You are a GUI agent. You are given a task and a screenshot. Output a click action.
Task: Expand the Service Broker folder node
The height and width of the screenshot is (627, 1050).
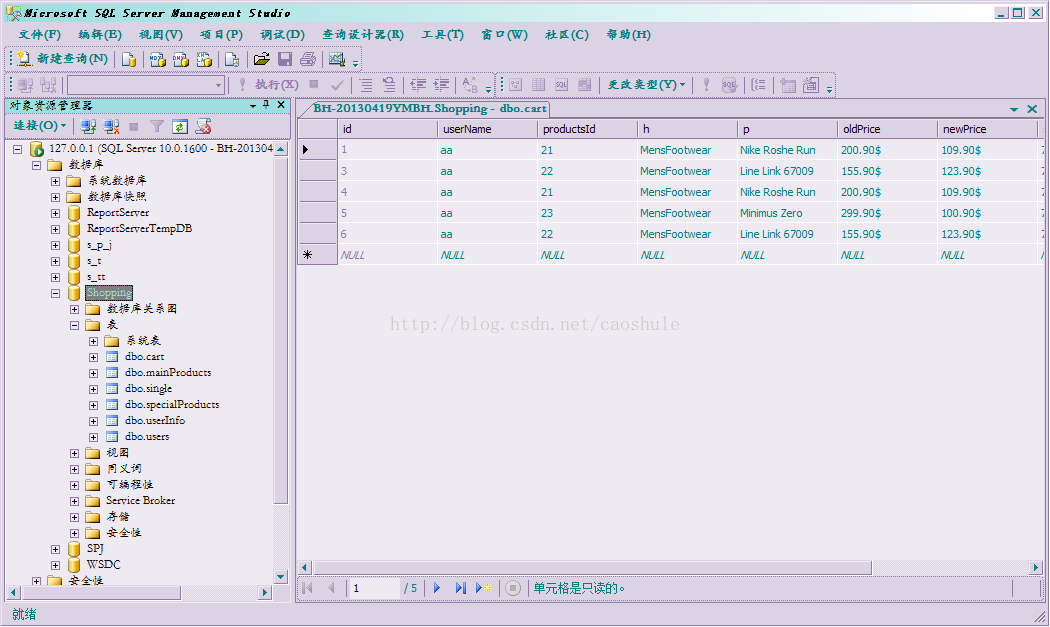(x=74, y=501)
